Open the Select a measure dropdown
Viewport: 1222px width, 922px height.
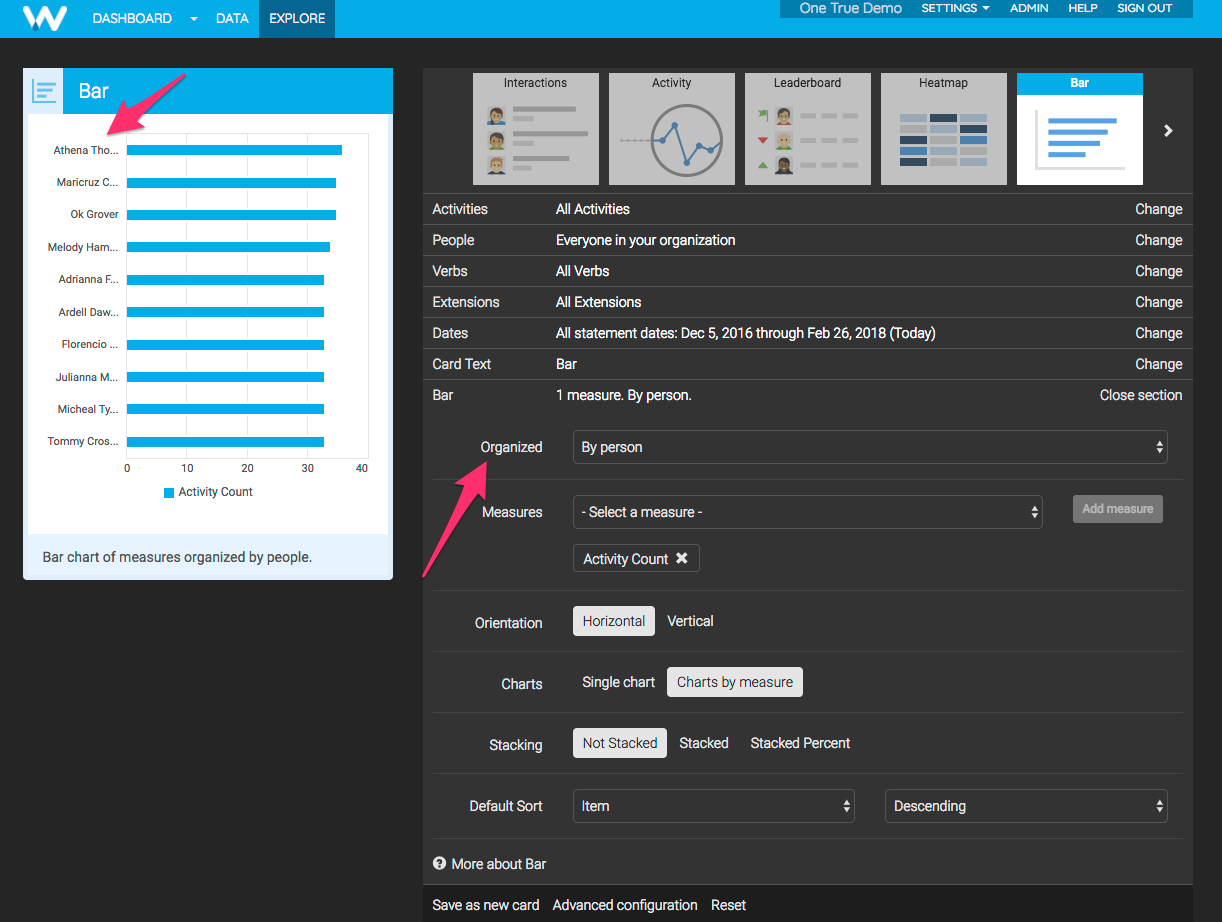click(x=807, y=512)
